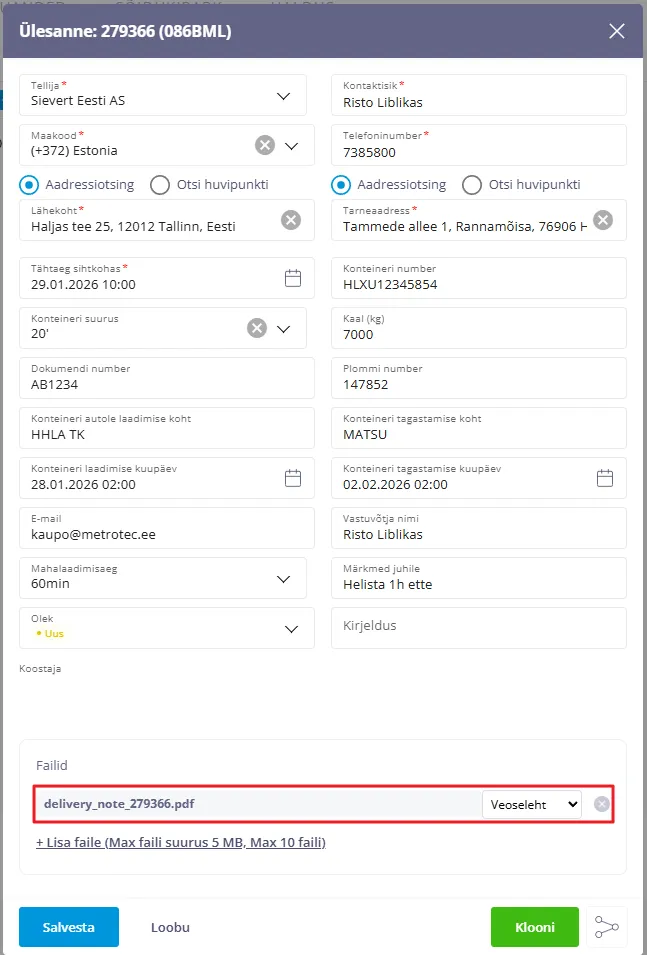Click the share icon next to Klooni
The image size is (647, 955).
pos(606,927)
